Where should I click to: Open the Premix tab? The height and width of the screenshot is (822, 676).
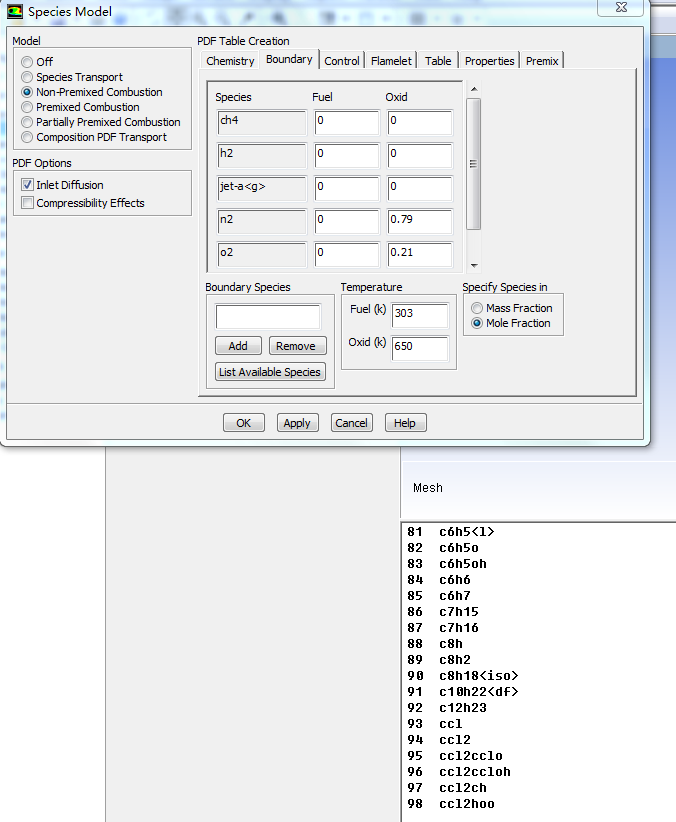click(x=542, y=61)
